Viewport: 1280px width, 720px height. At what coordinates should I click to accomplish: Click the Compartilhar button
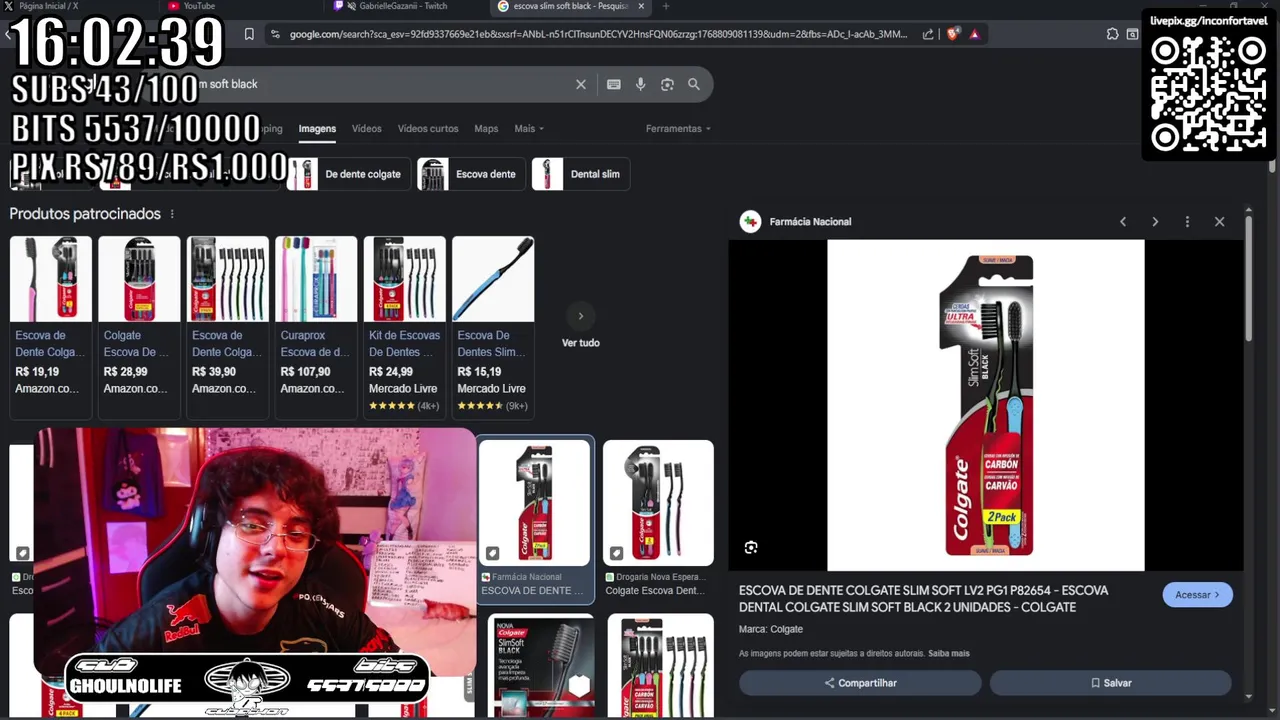pos(860,683)
